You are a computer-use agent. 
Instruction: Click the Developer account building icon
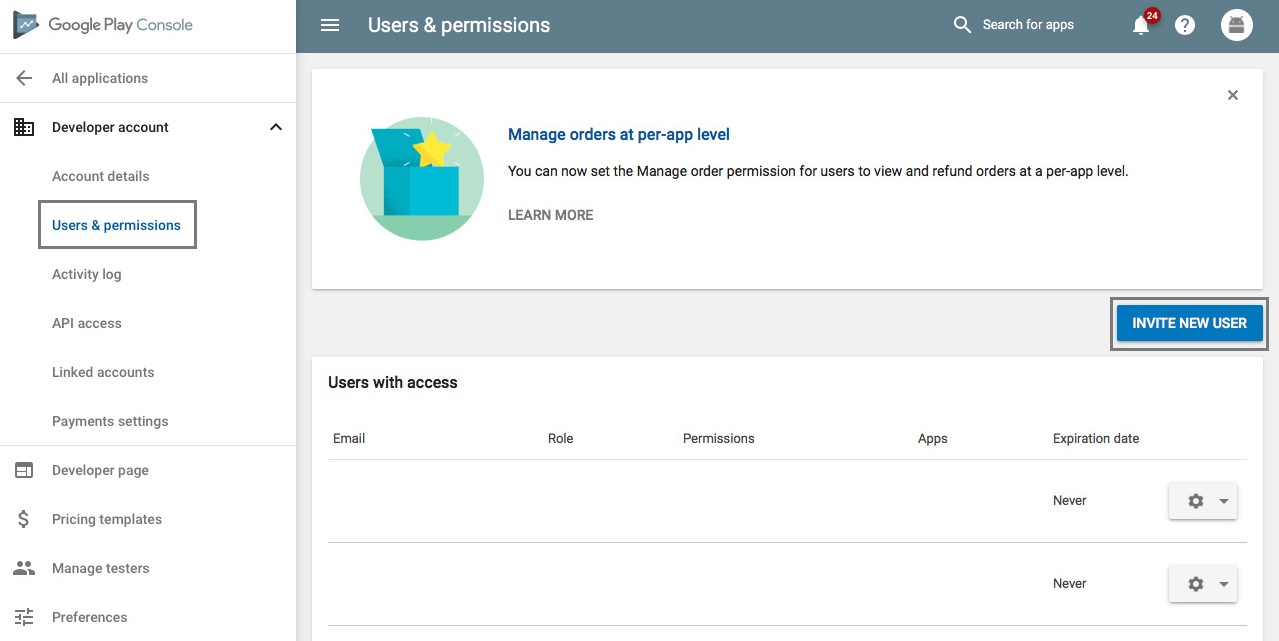[24, 127]
